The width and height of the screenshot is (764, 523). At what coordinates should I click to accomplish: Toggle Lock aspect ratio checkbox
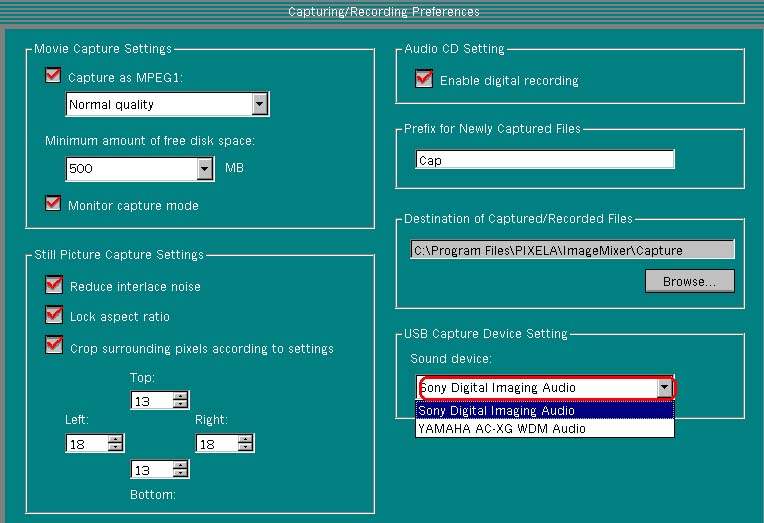click(54, 316)
